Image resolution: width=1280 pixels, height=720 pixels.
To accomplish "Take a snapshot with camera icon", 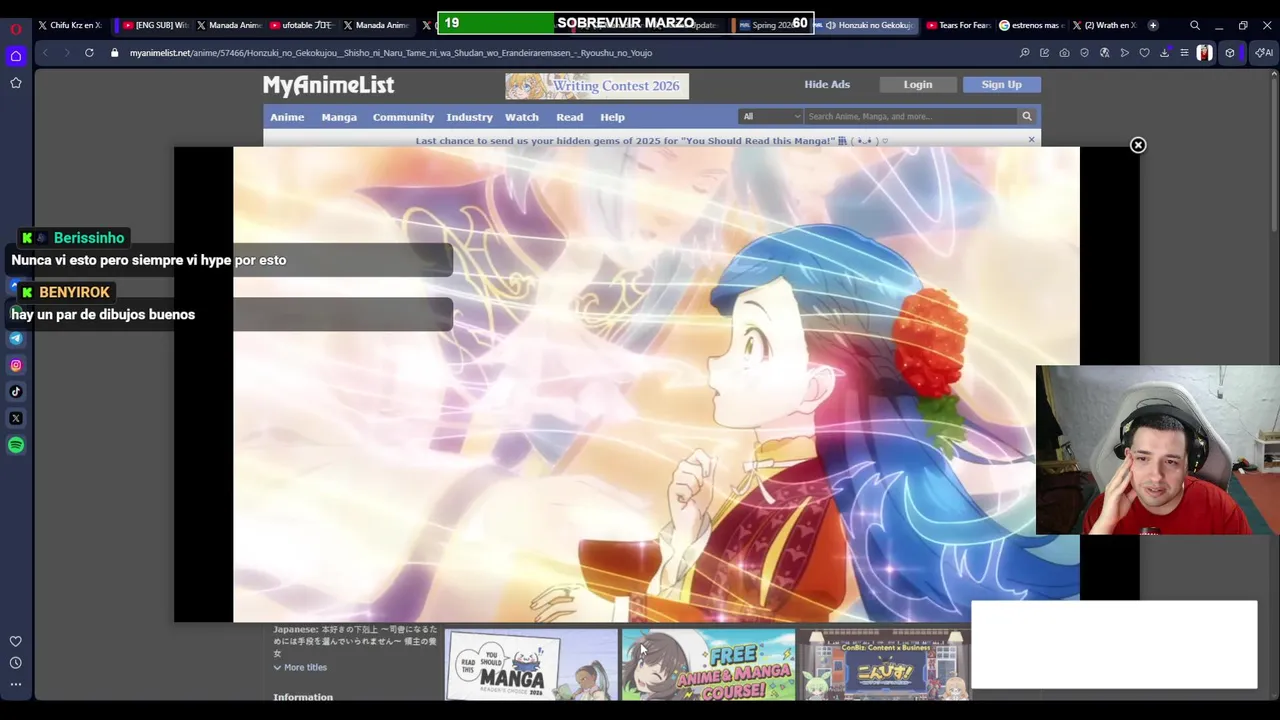I will click(1064, 53).
